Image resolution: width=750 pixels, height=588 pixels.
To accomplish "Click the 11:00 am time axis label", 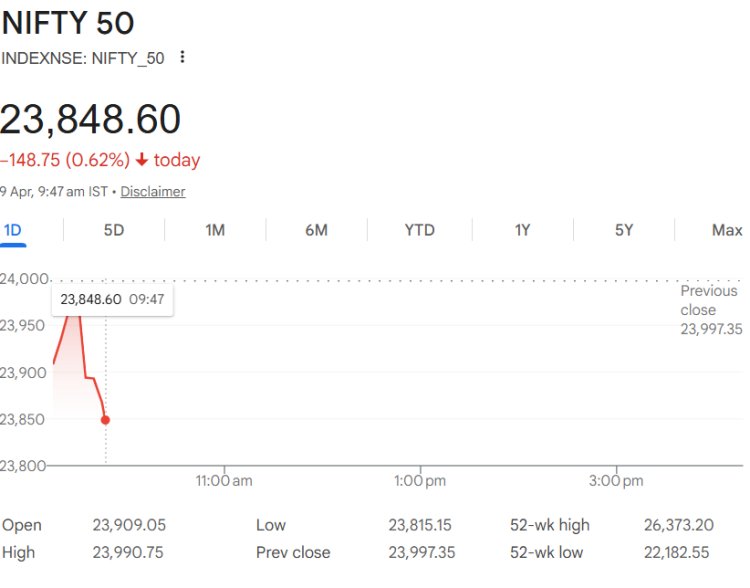I will pyautogui.click(x=224, y=480).
